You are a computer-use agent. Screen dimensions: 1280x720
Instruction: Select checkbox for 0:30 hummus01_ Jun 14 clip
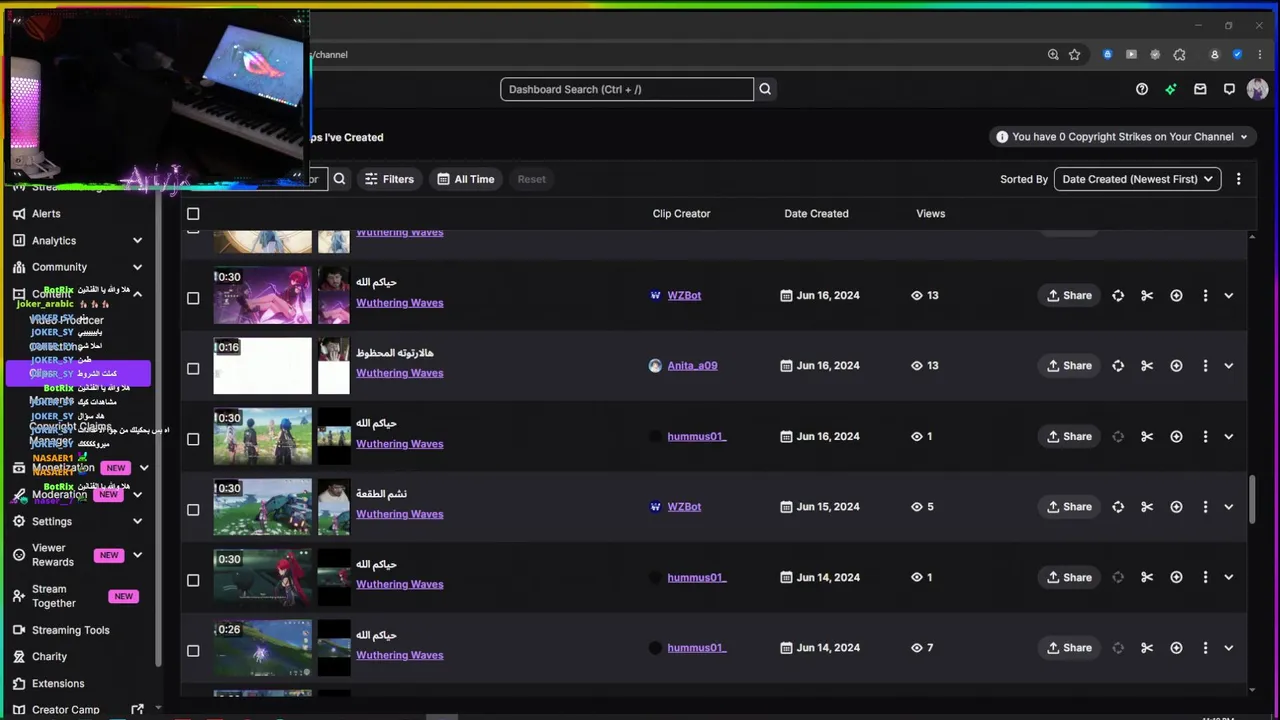(193, 580)
